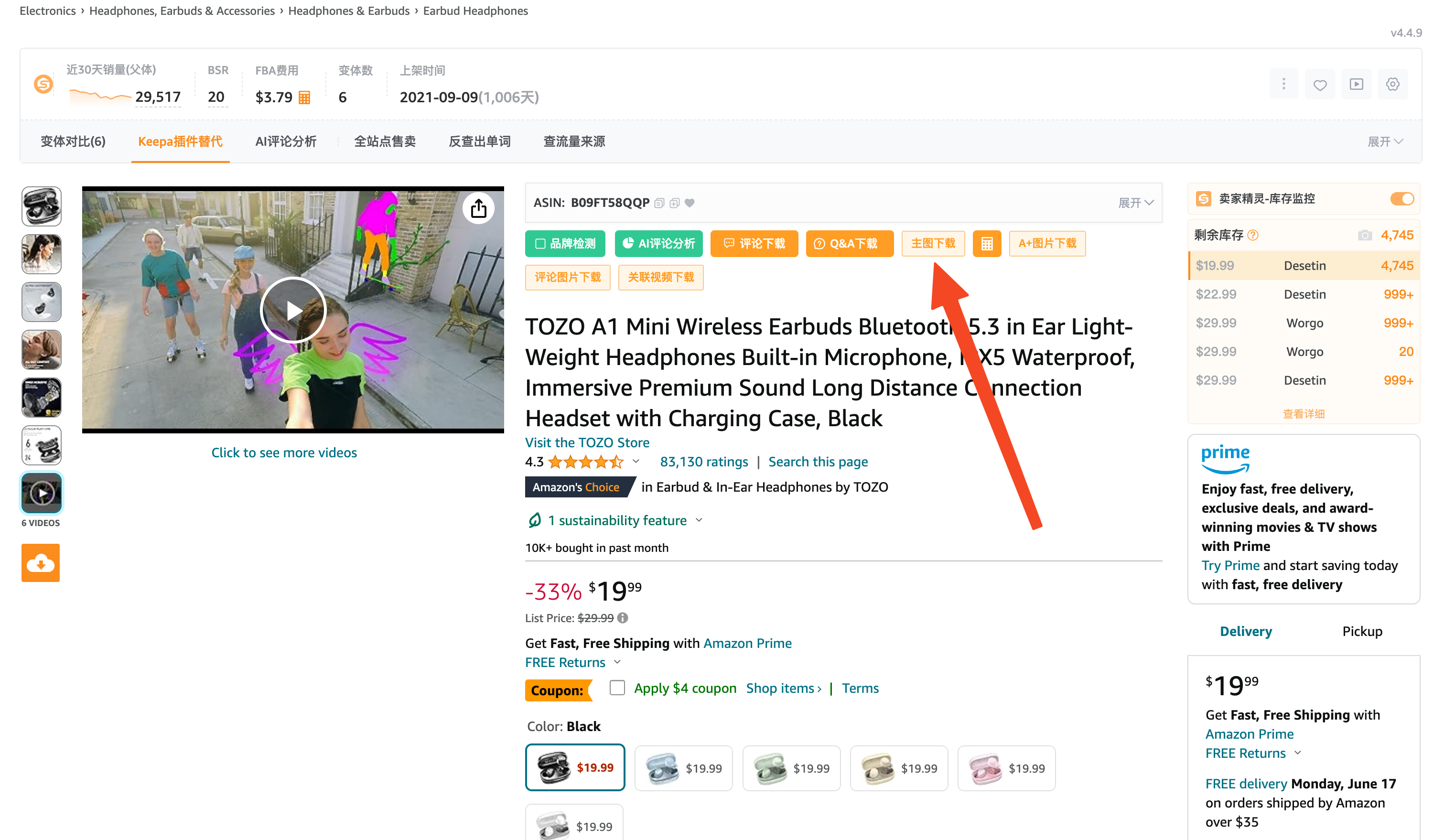1444x840 pixels.
Task: Click the 关联视频下载 button
Action: 661,277
